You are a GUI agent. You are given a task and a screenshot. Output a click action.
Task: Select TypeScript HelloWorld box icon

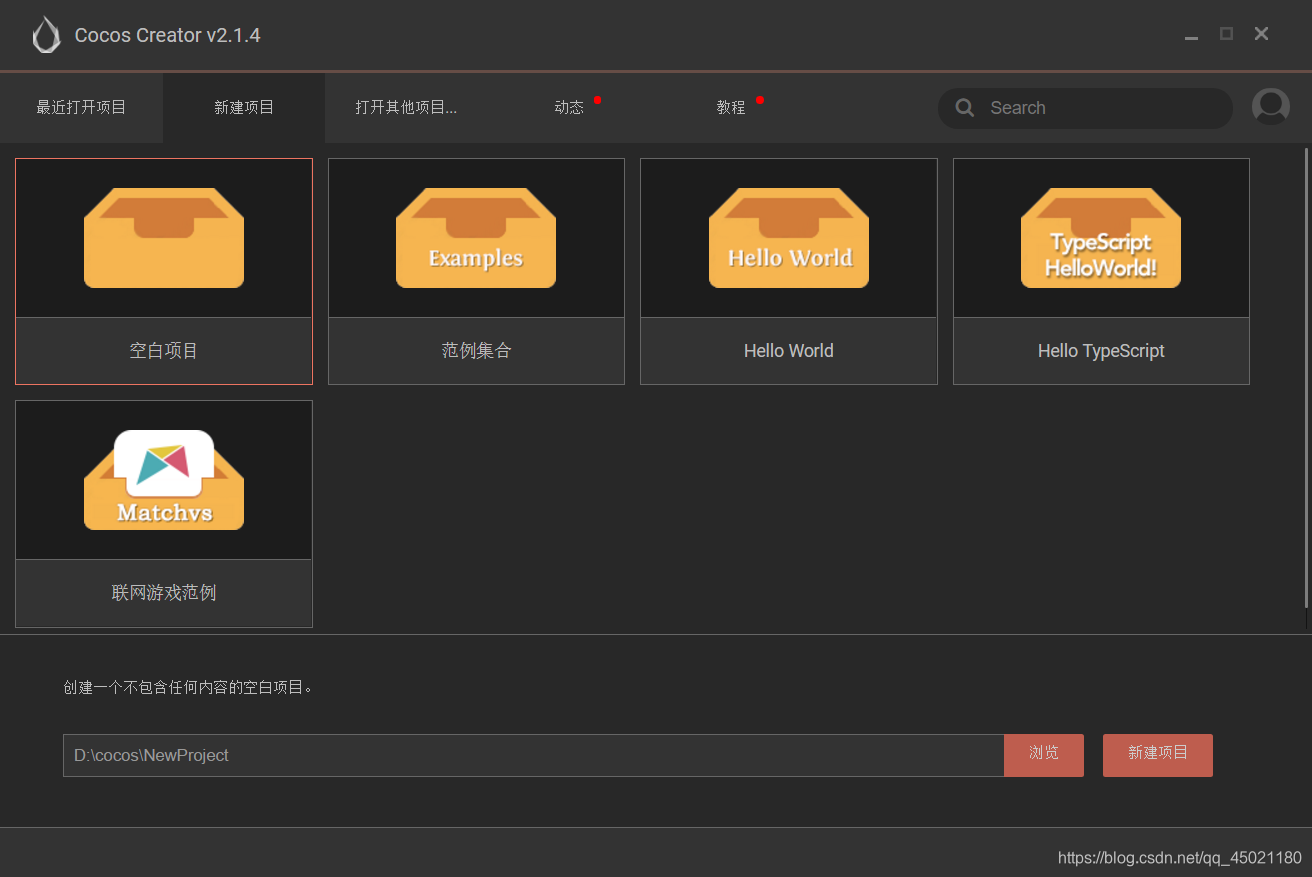pyautogui.click(x=1101, y=238)
